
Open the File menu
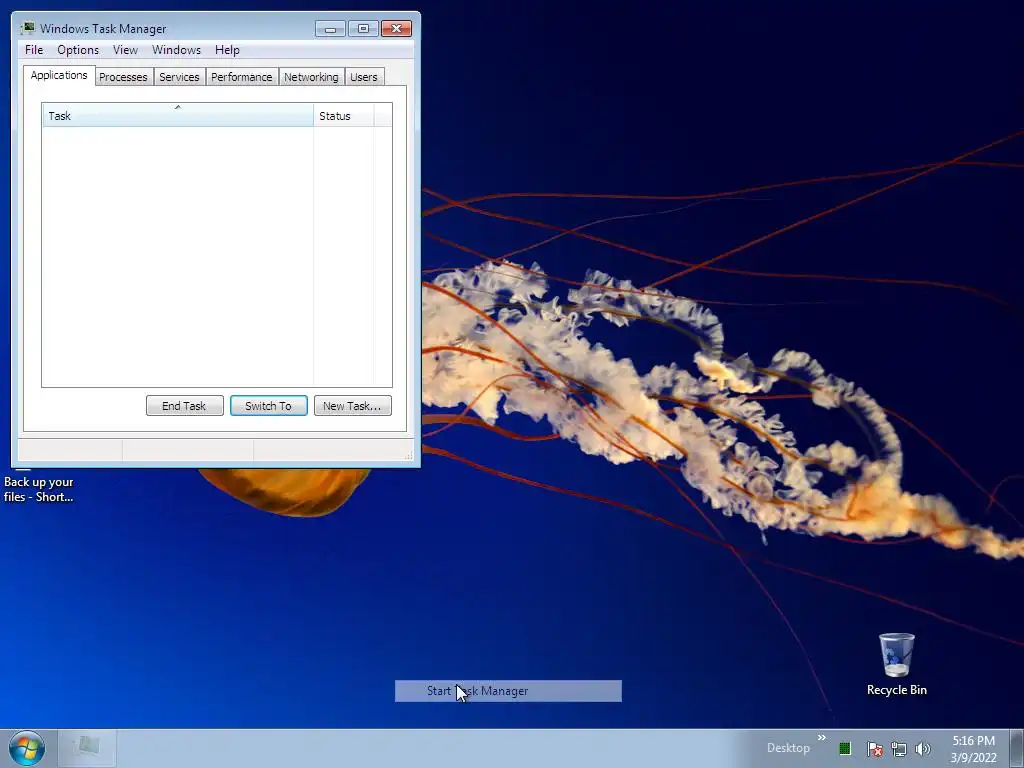34,50
